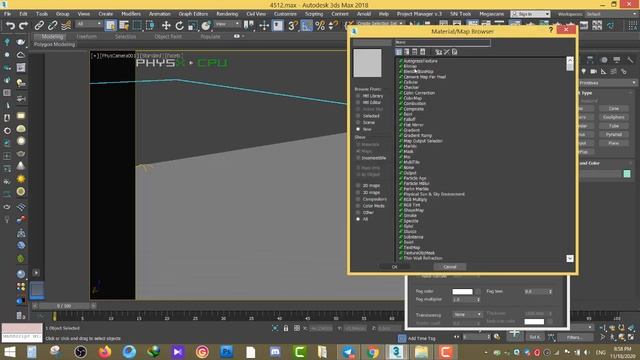Screen dimensions: 640x360
Task: Choose the Rectangular Selection Region tool
Action: [137, 25]
